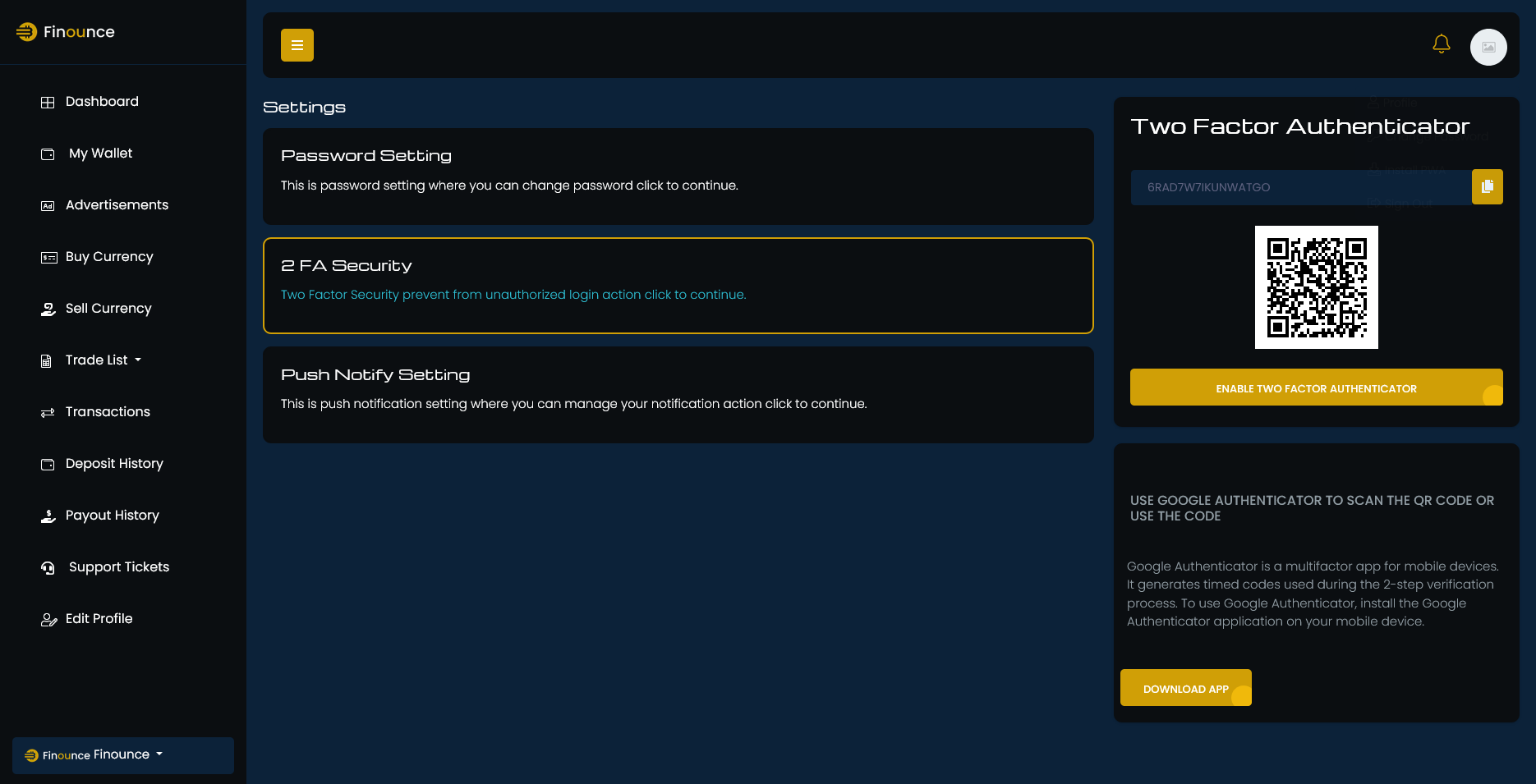
Task: Open the Transactions page
Action: 108,412
